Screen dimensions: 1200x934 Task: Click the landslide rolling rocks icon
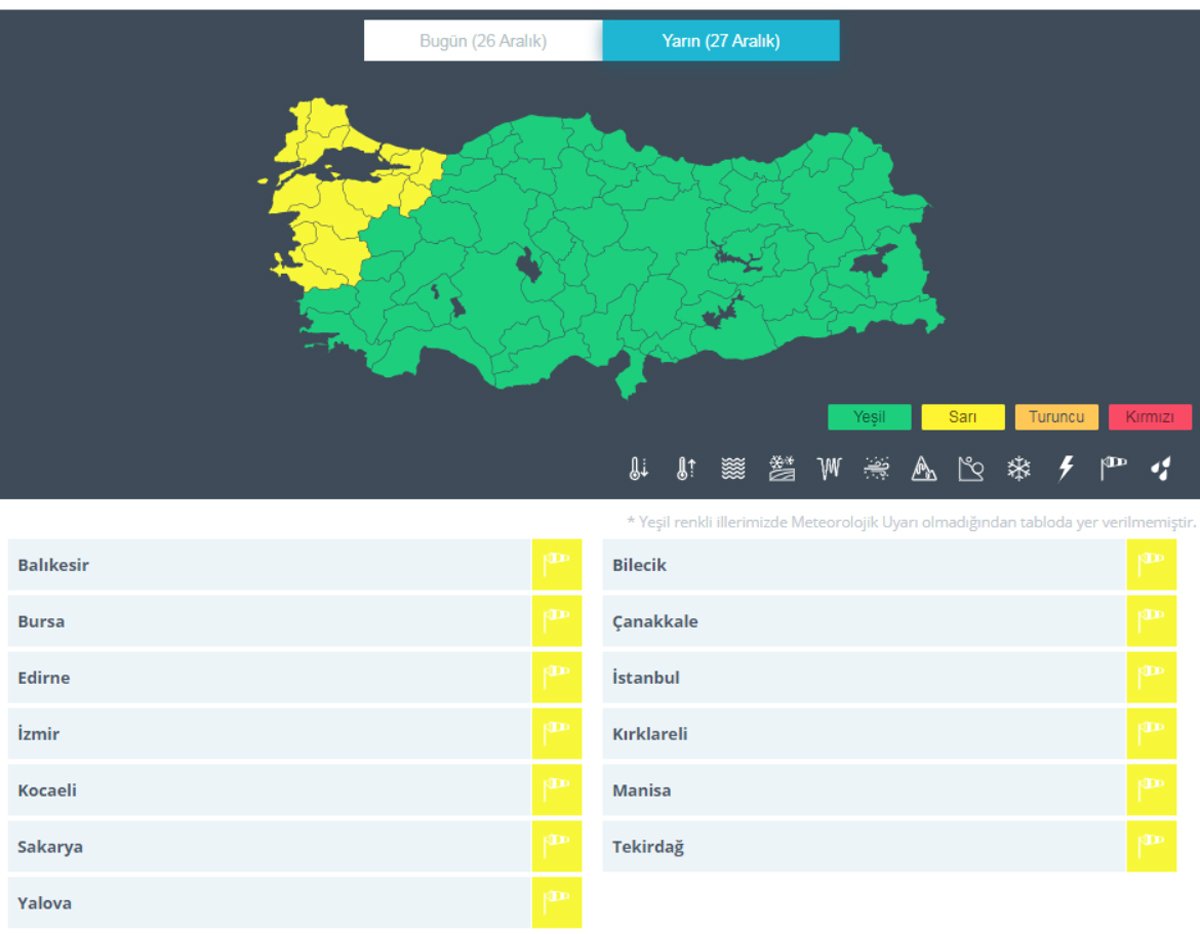pyautogui.click(x=971, y=468)
